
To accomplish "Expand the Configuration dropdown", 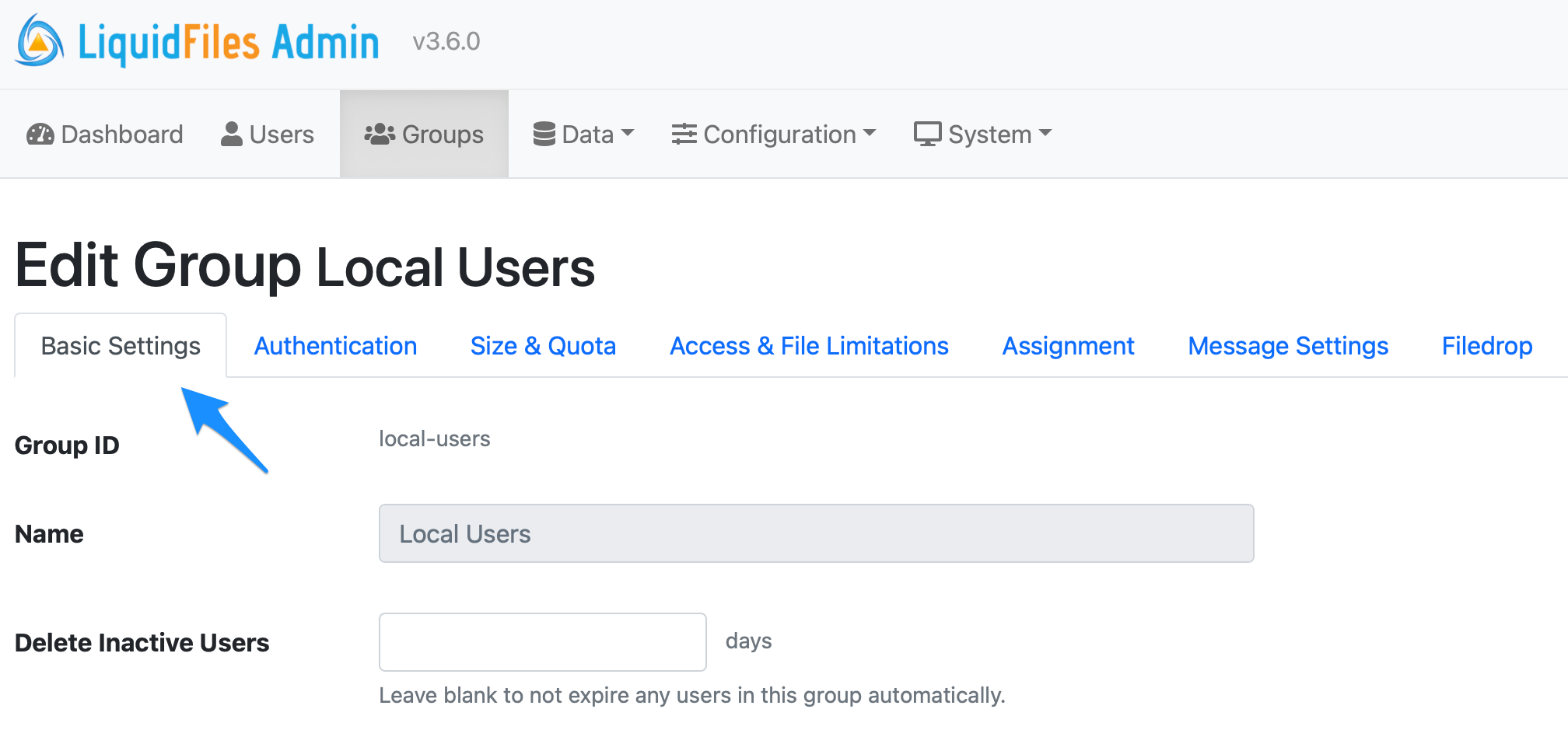I will [x=774, y=134].
